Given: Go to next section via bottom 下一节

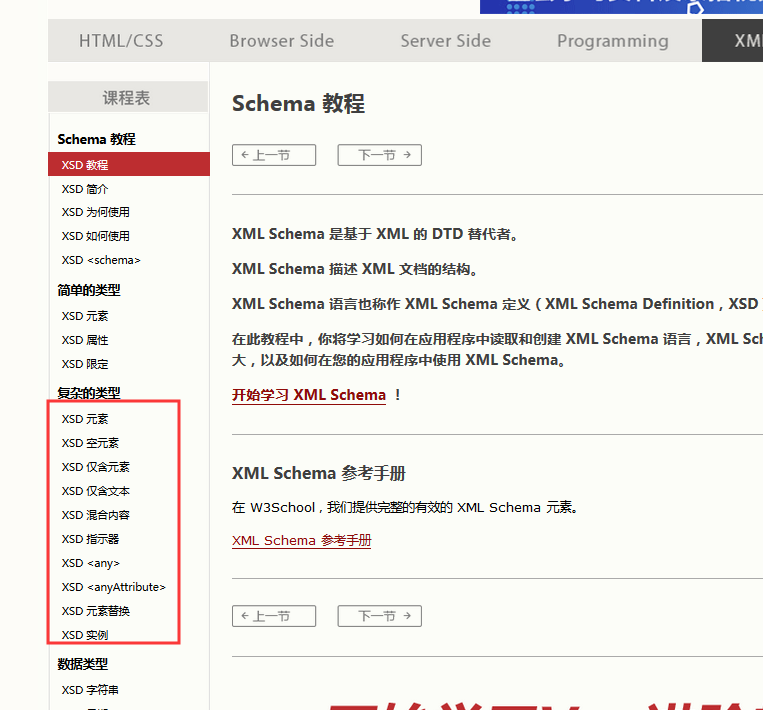Looking at the screenshot, I should 380,616.
